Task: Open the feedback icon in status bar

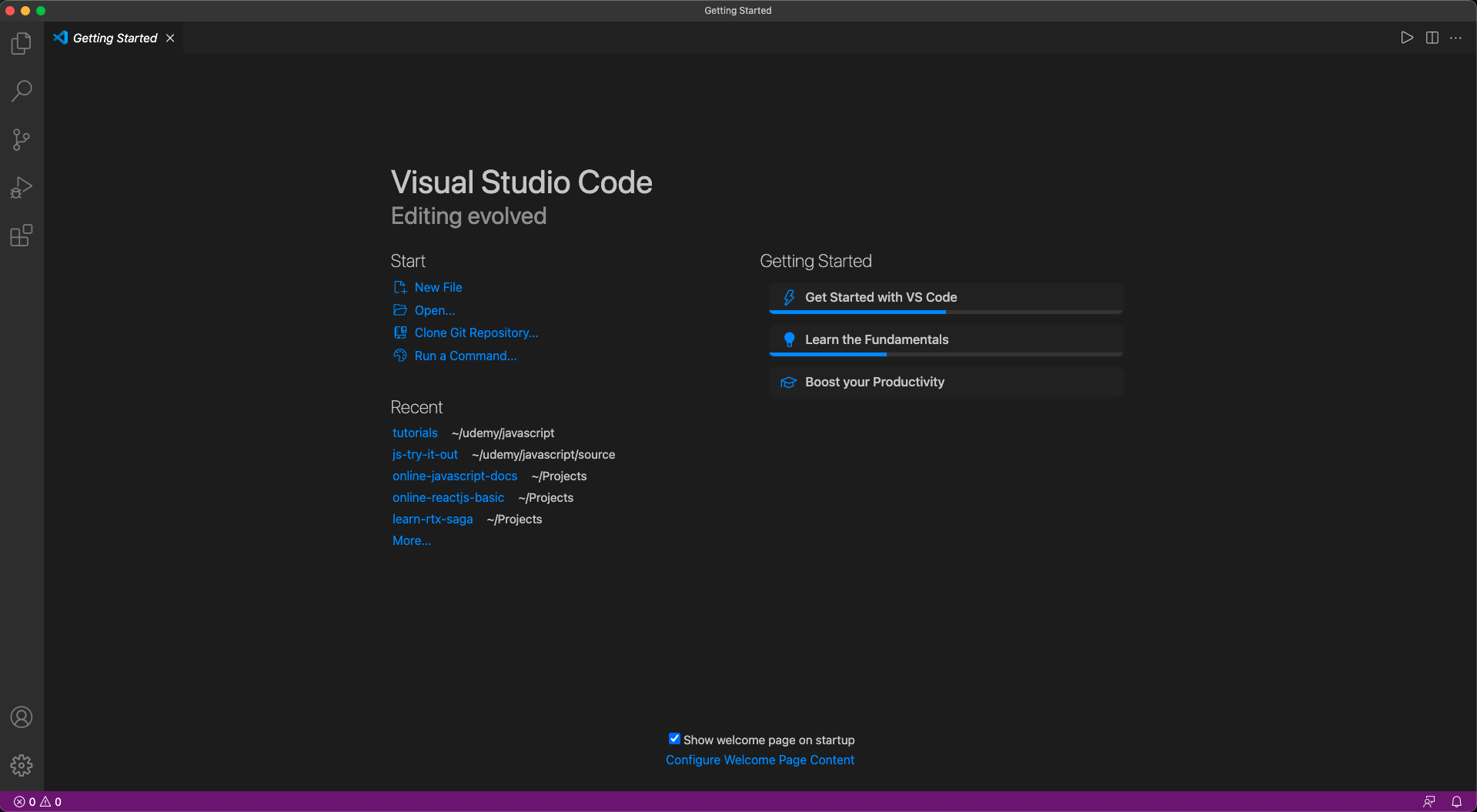Action: pos(1429,802)
